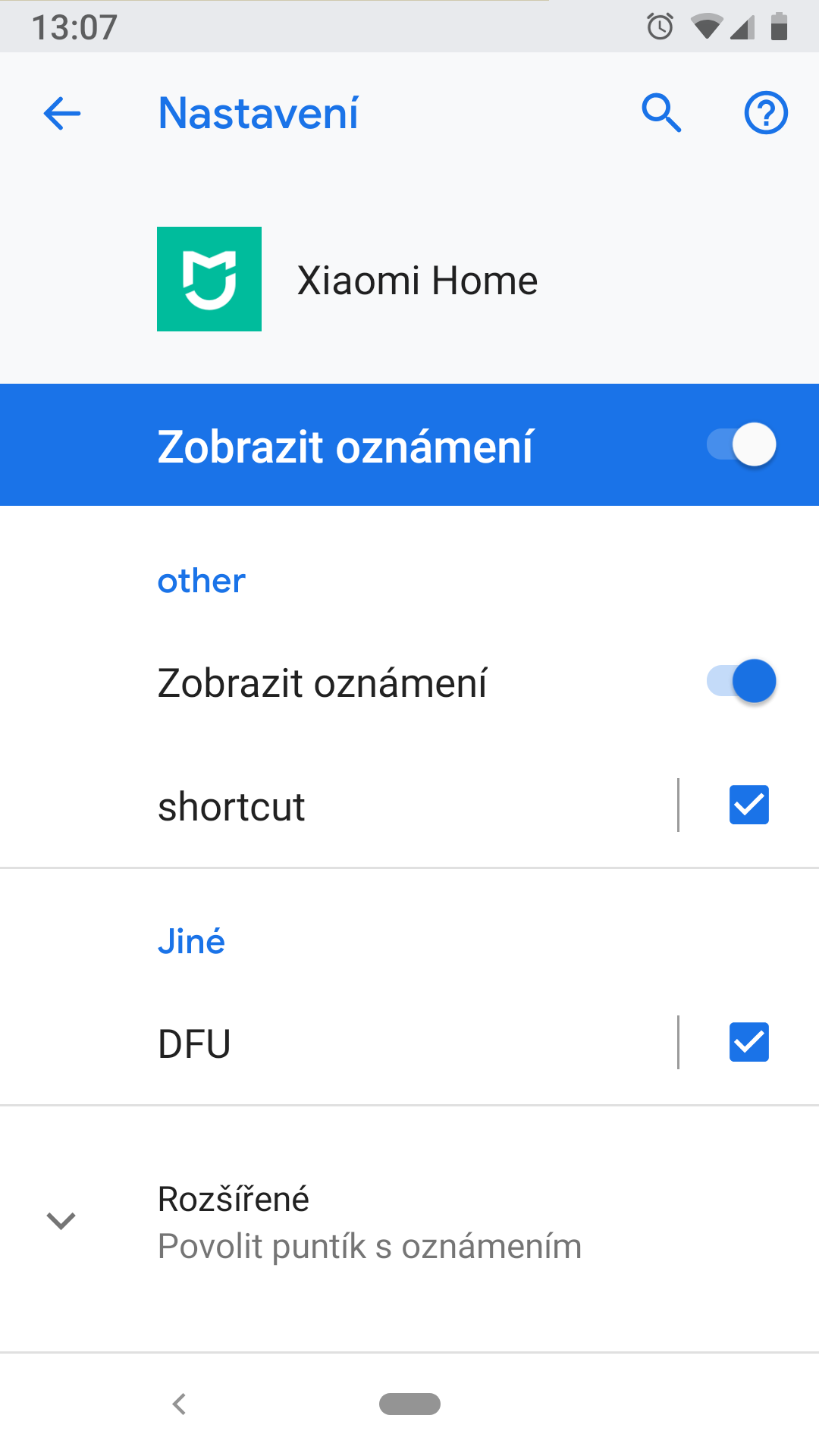Viewport: 819px width, 1456px height.
Task: Open help via the question mark icon
Action: [x=766, y=113]
